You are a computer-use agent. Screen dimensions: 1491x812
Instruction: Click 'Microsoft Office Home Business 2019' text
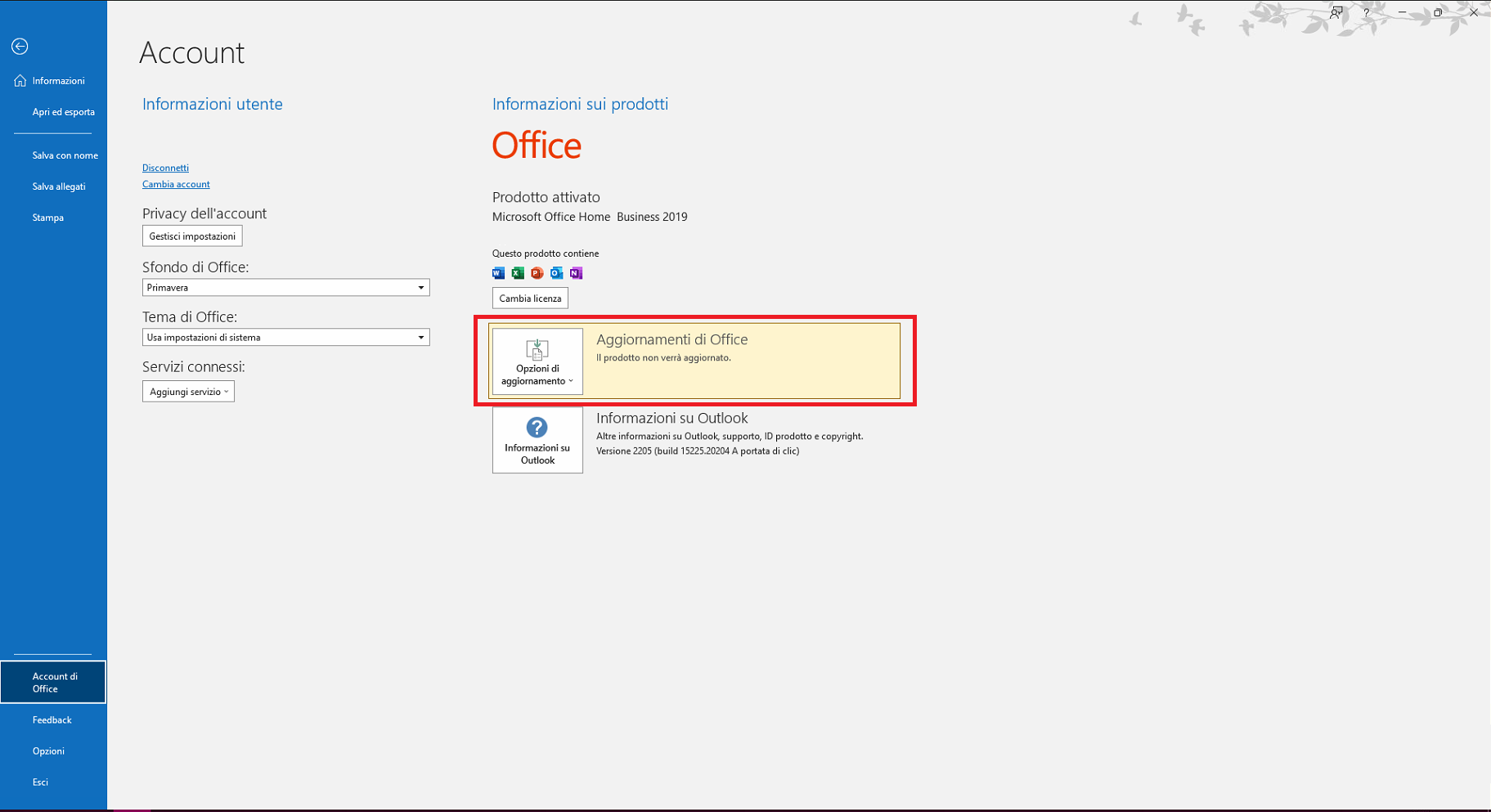coord(590,217)
